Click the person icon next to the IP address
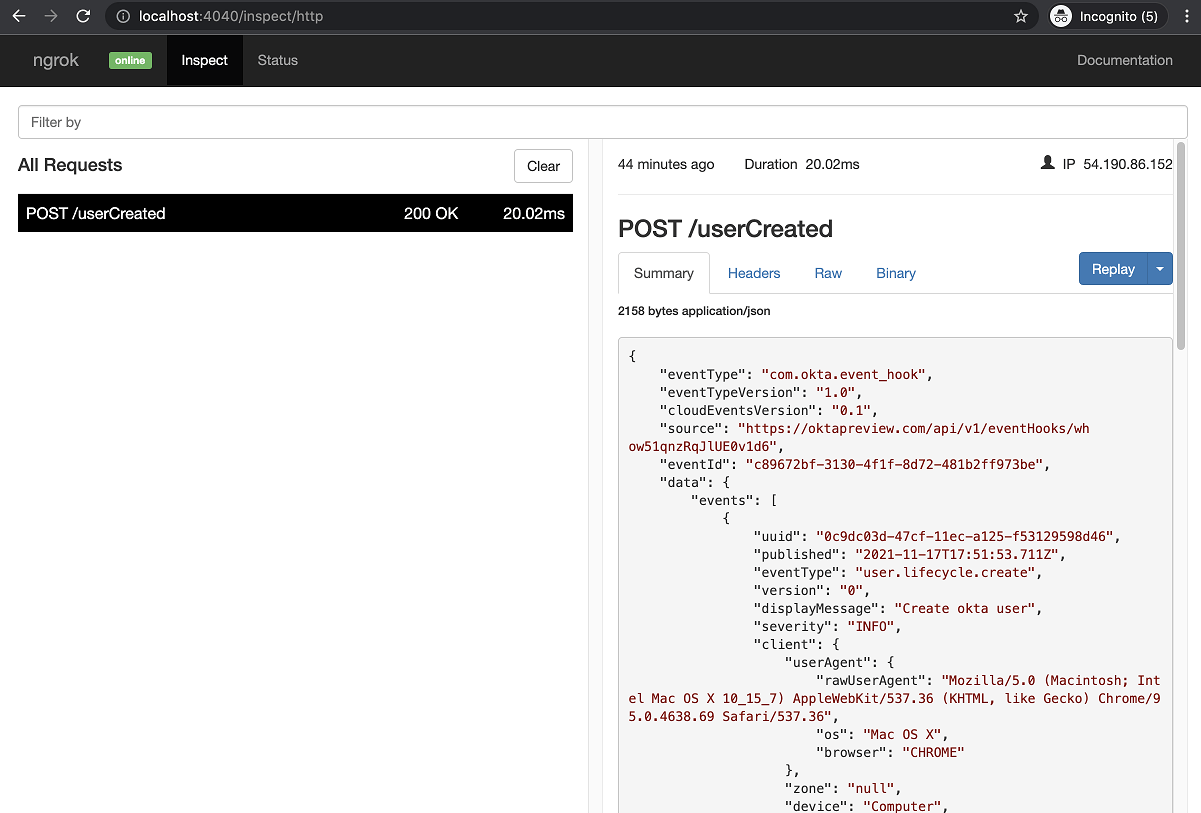This screenshot has width=1201, height=813. click(x=1047, y=162)
